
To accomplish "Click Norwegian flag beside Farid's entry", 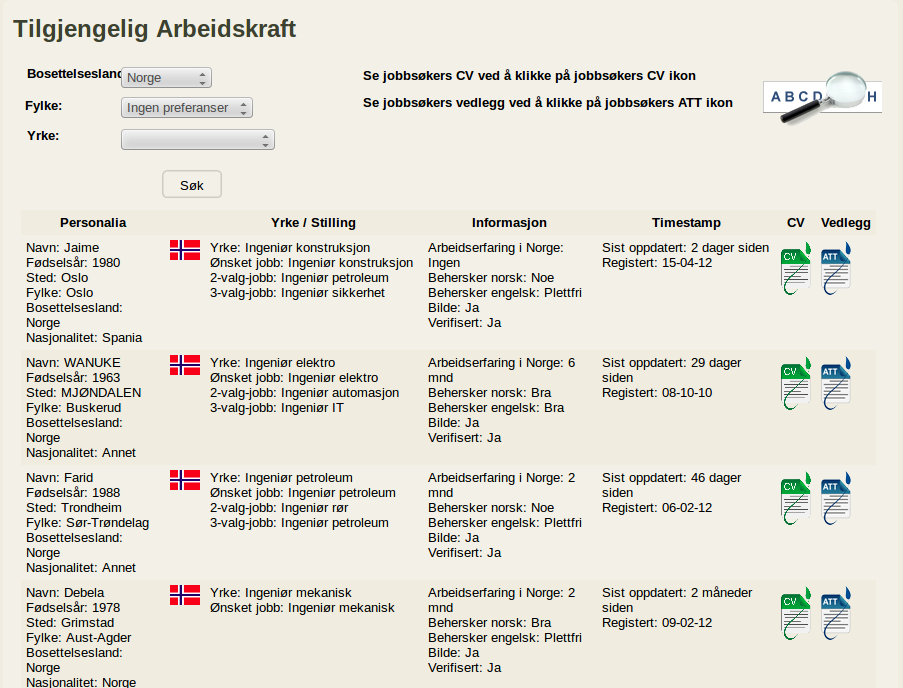I will [x=185, y=480].
